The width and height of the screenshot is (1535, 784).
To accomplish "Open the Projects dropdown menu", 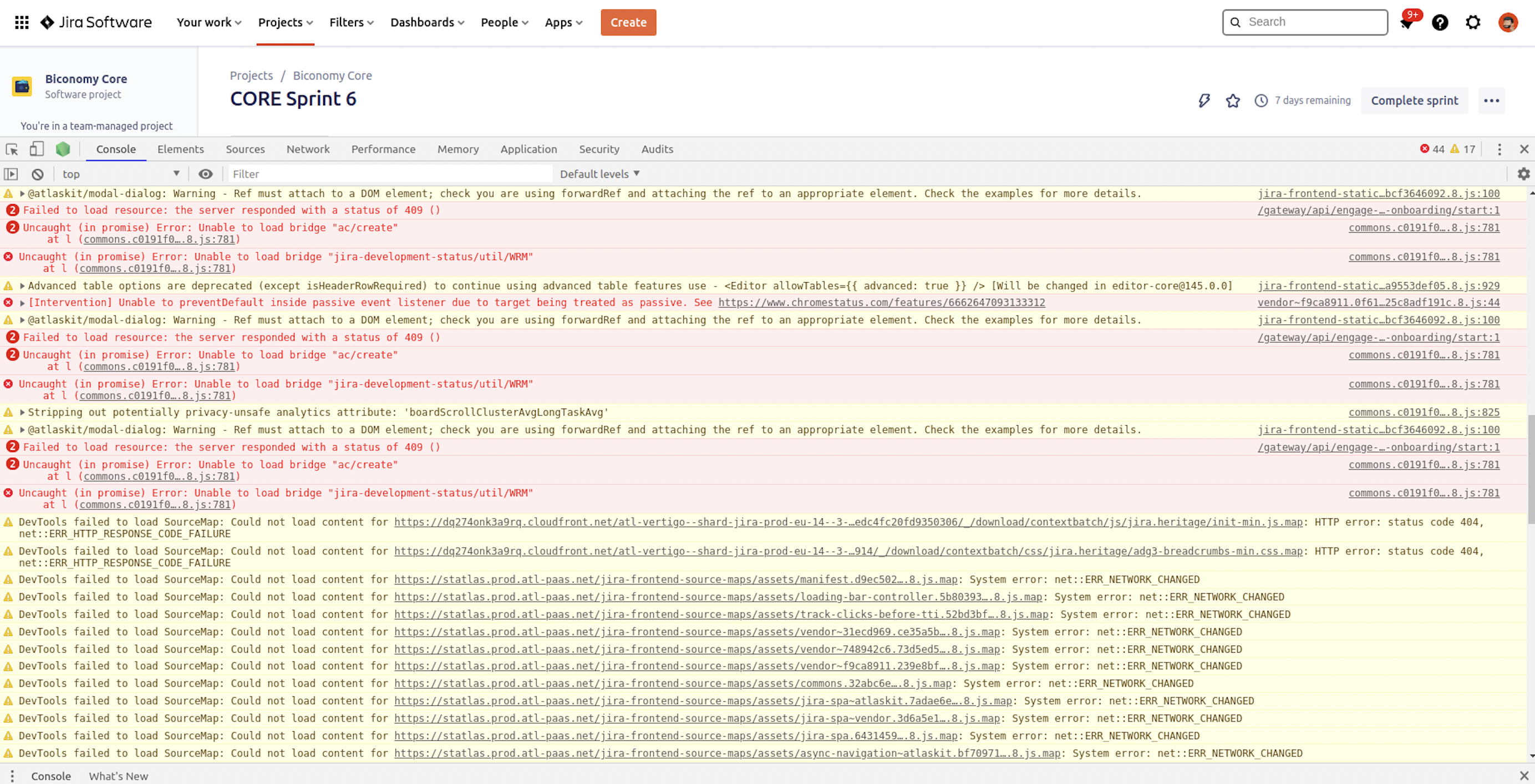I will point(286,23).
